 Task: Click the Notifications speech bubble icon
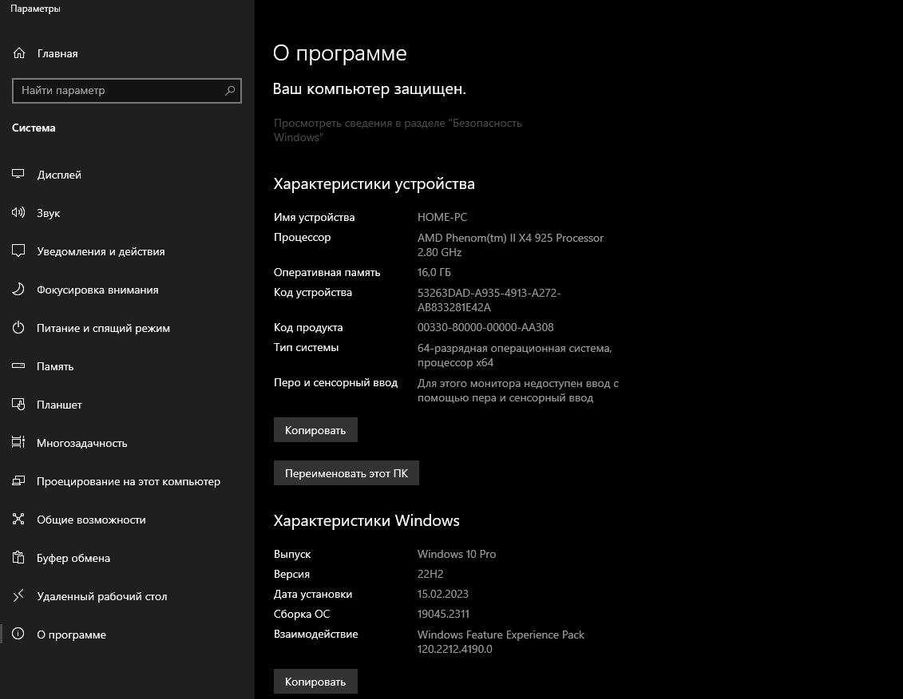tap(18, 251)
